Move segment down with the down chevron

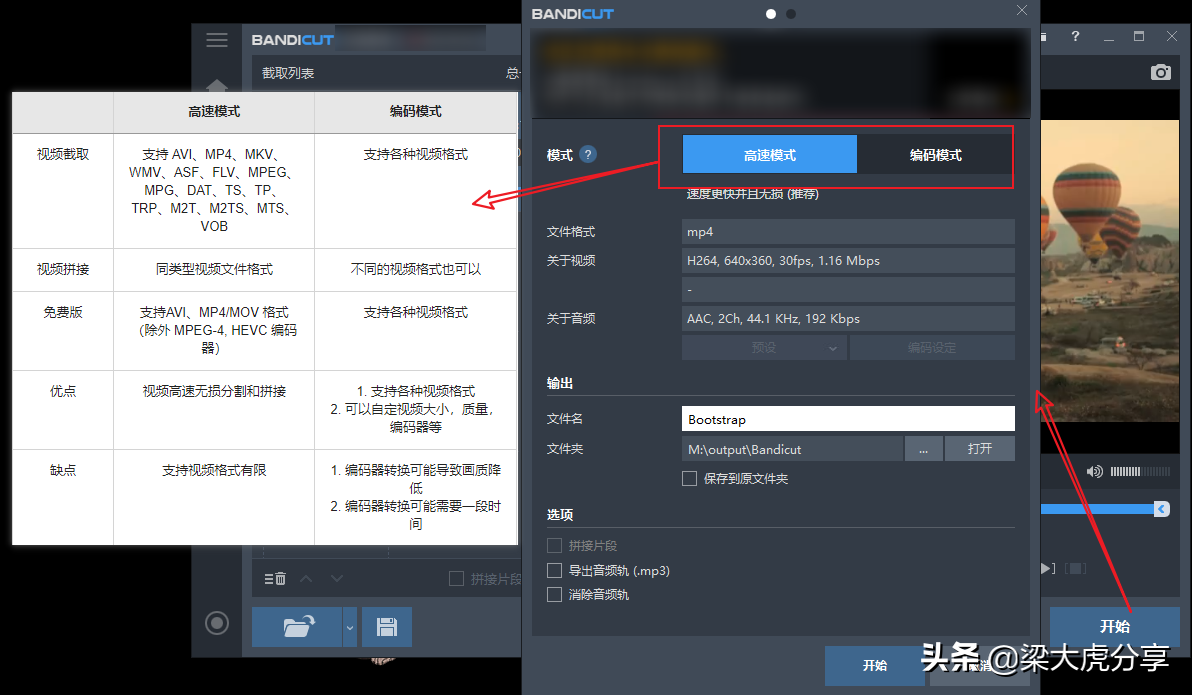tap(337, 579)
